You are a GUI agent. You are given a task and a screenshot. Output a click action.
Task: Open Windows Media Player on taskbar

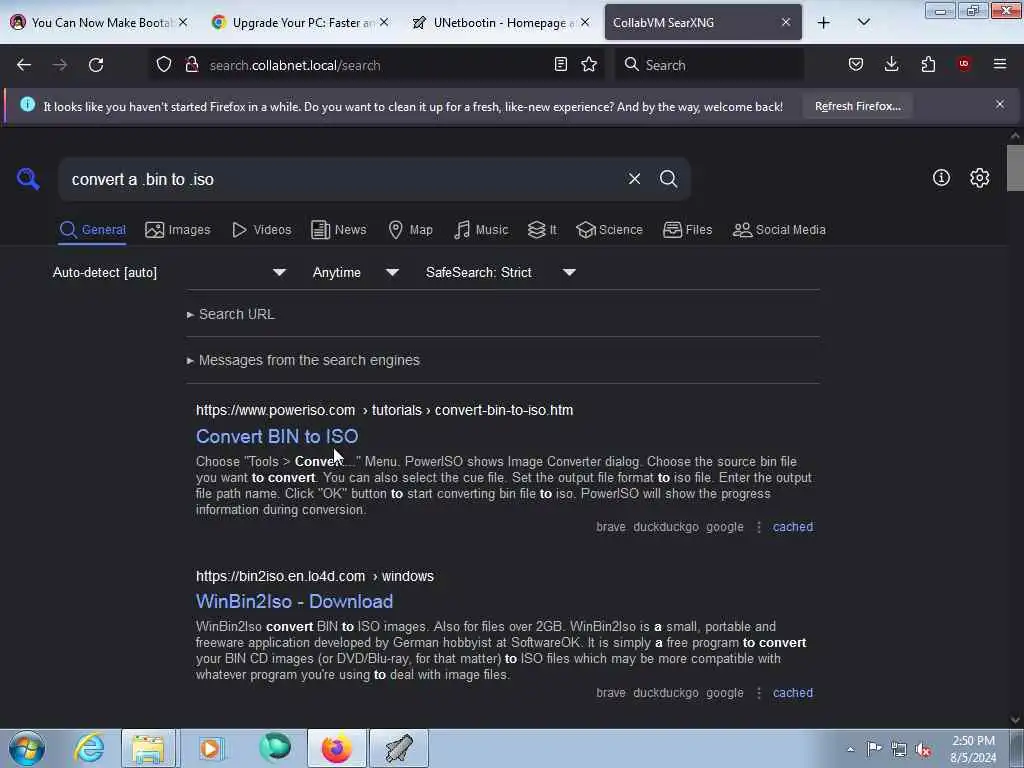(x=211, y=748)
